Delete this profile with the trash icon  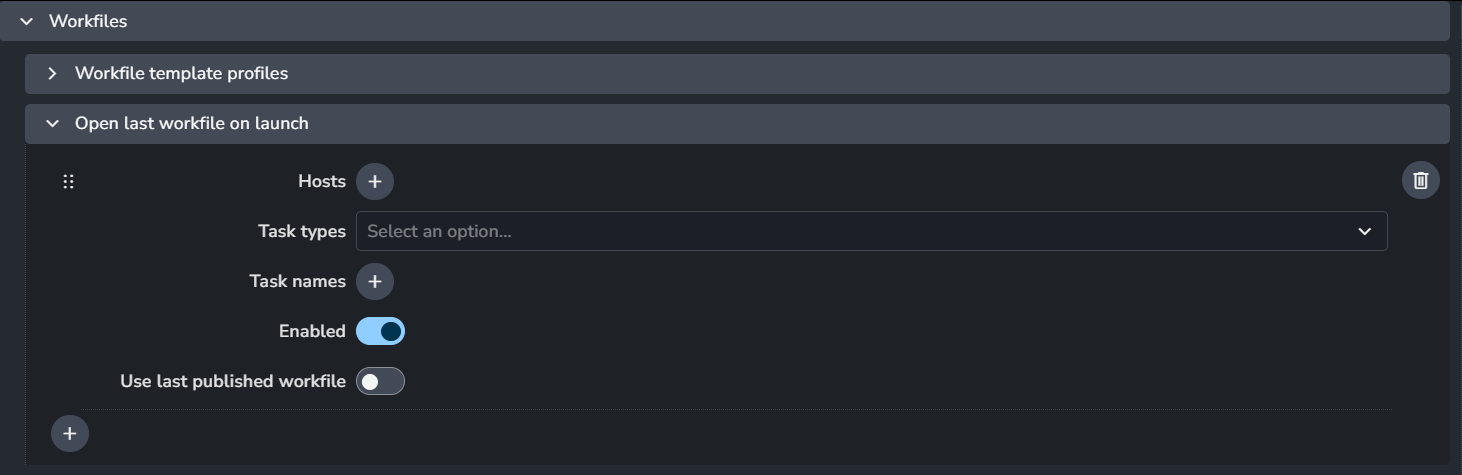coord(1420,180)
